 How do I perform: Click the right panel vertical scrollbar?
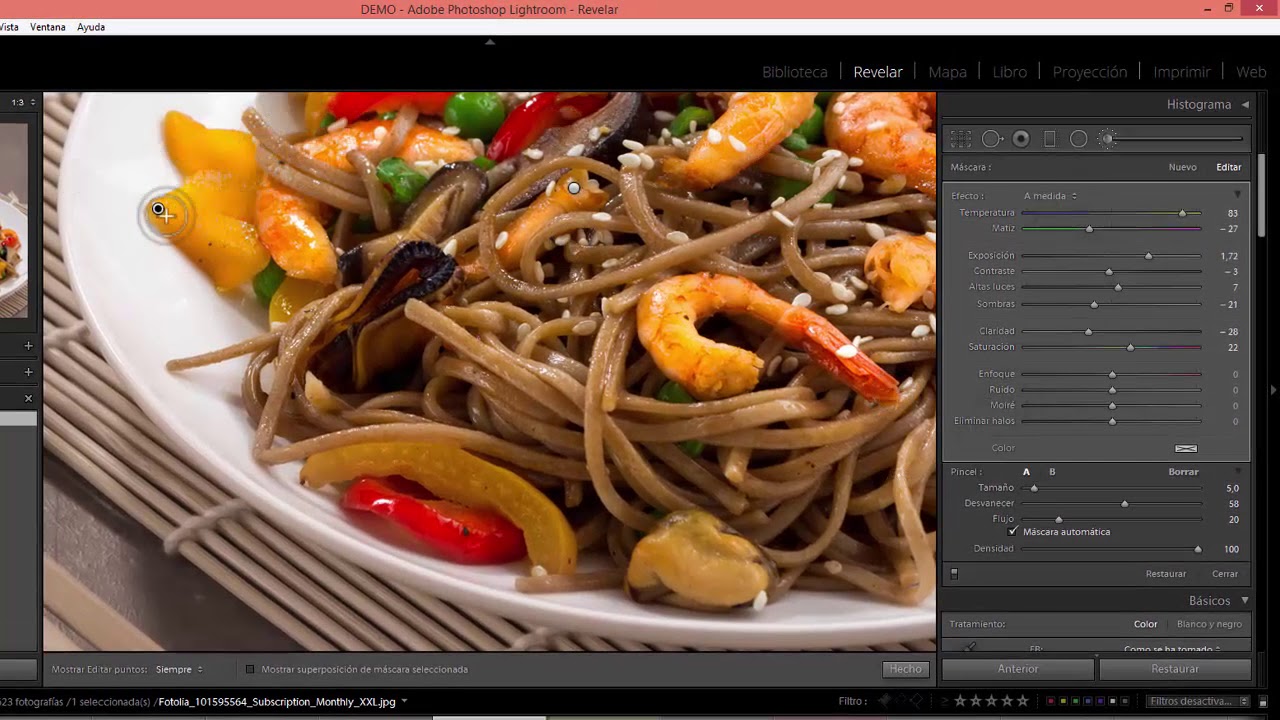pyautogui.click(x=1262, y=195)
